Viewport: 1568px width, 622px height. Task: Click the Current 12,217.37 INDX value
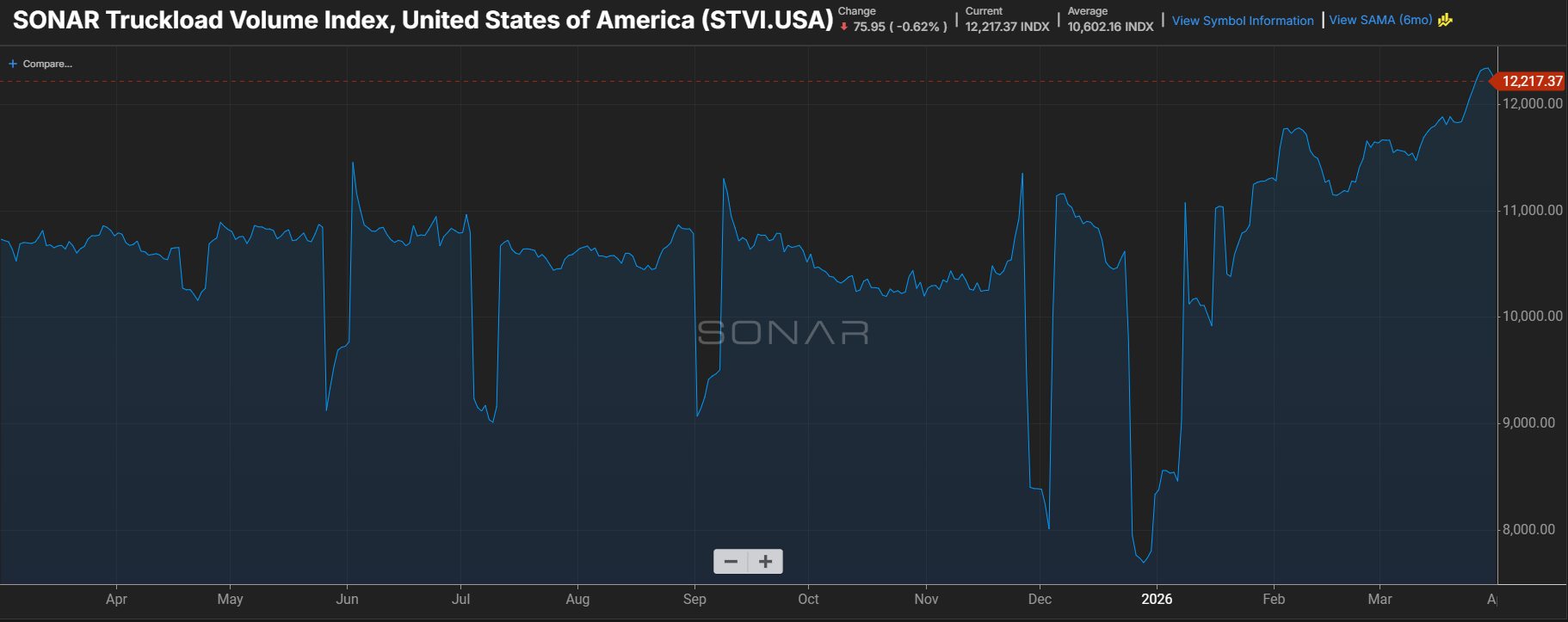coord(1007,27)
